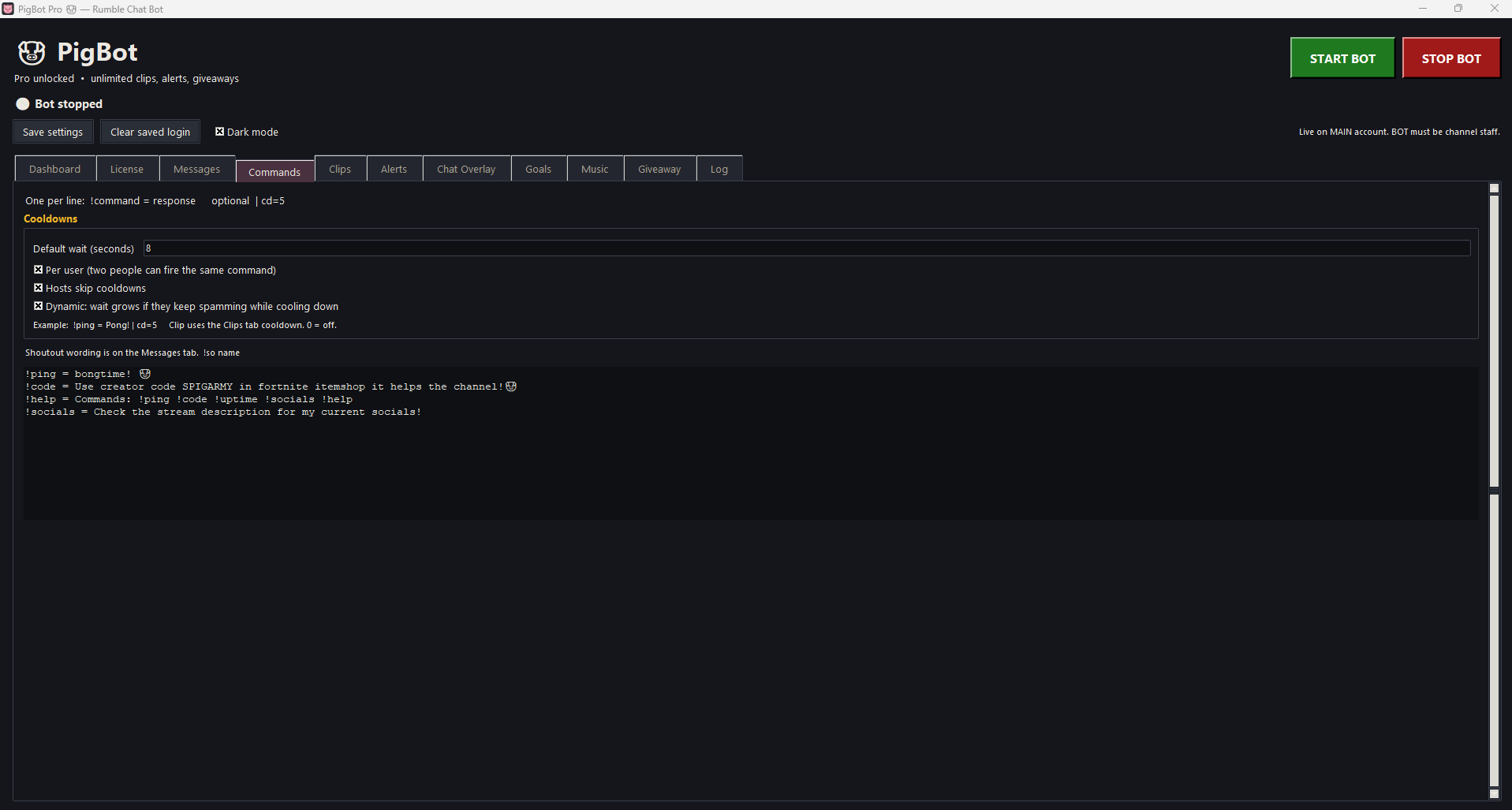Select the Commands tab

point(274,171)
